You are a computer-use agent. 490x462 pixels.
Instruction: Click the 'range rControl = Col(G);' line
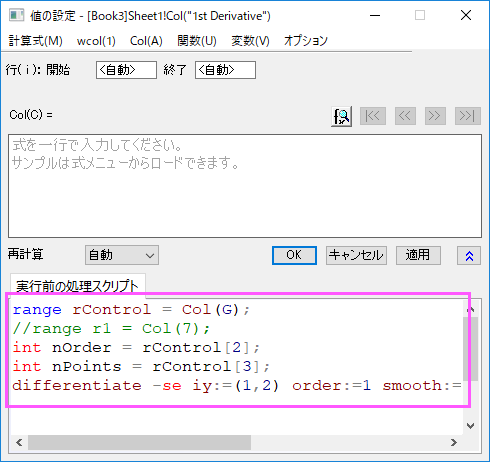tap(131, 310)
